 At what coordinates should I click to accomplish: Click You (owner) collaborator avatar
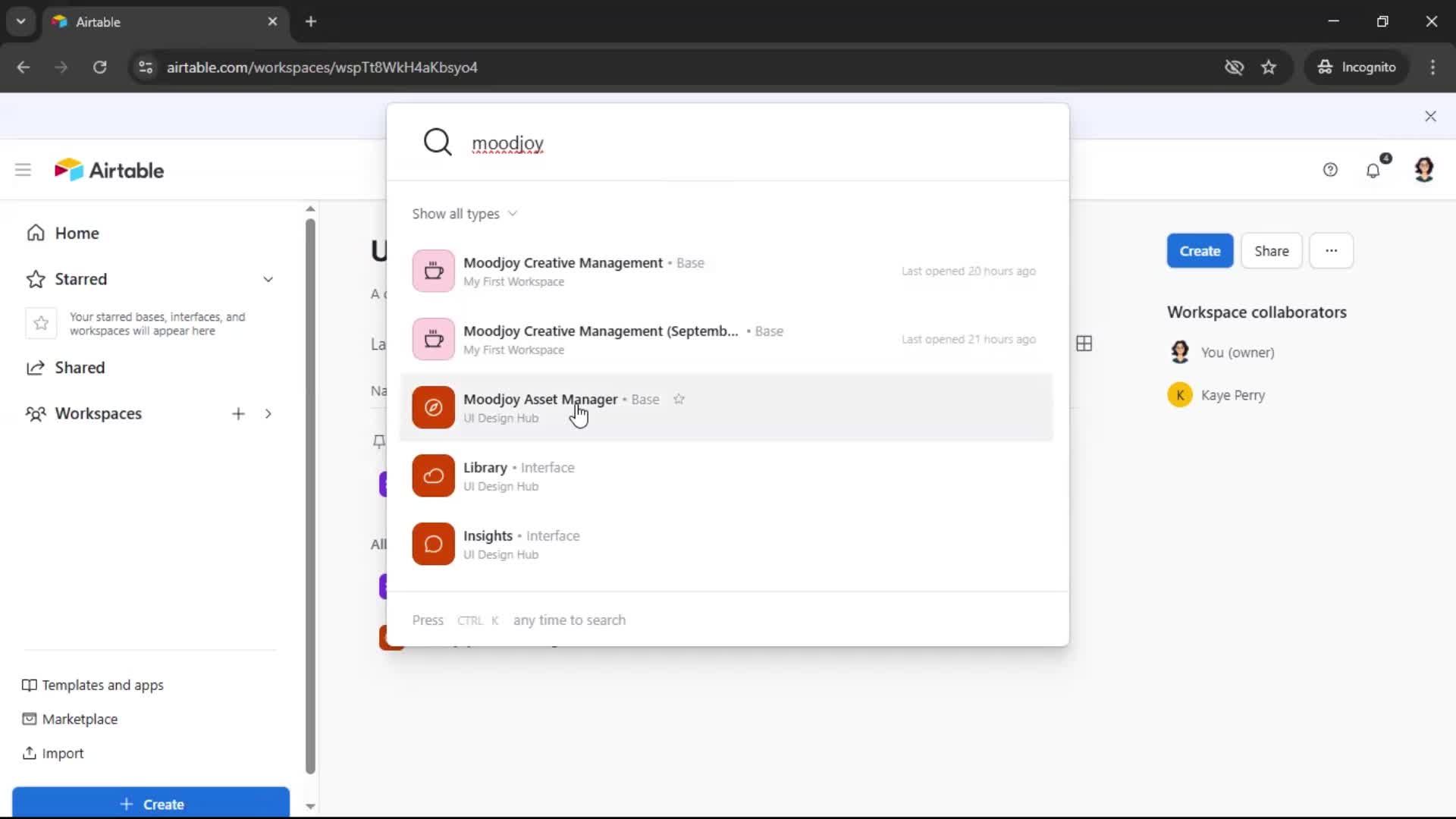pos(1180,352)
